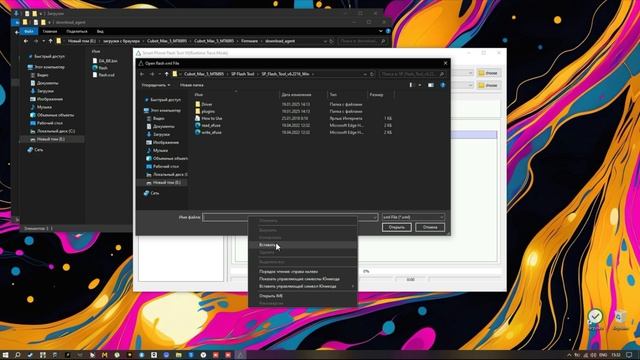Go back in the background Explorer window

(26, 41)
